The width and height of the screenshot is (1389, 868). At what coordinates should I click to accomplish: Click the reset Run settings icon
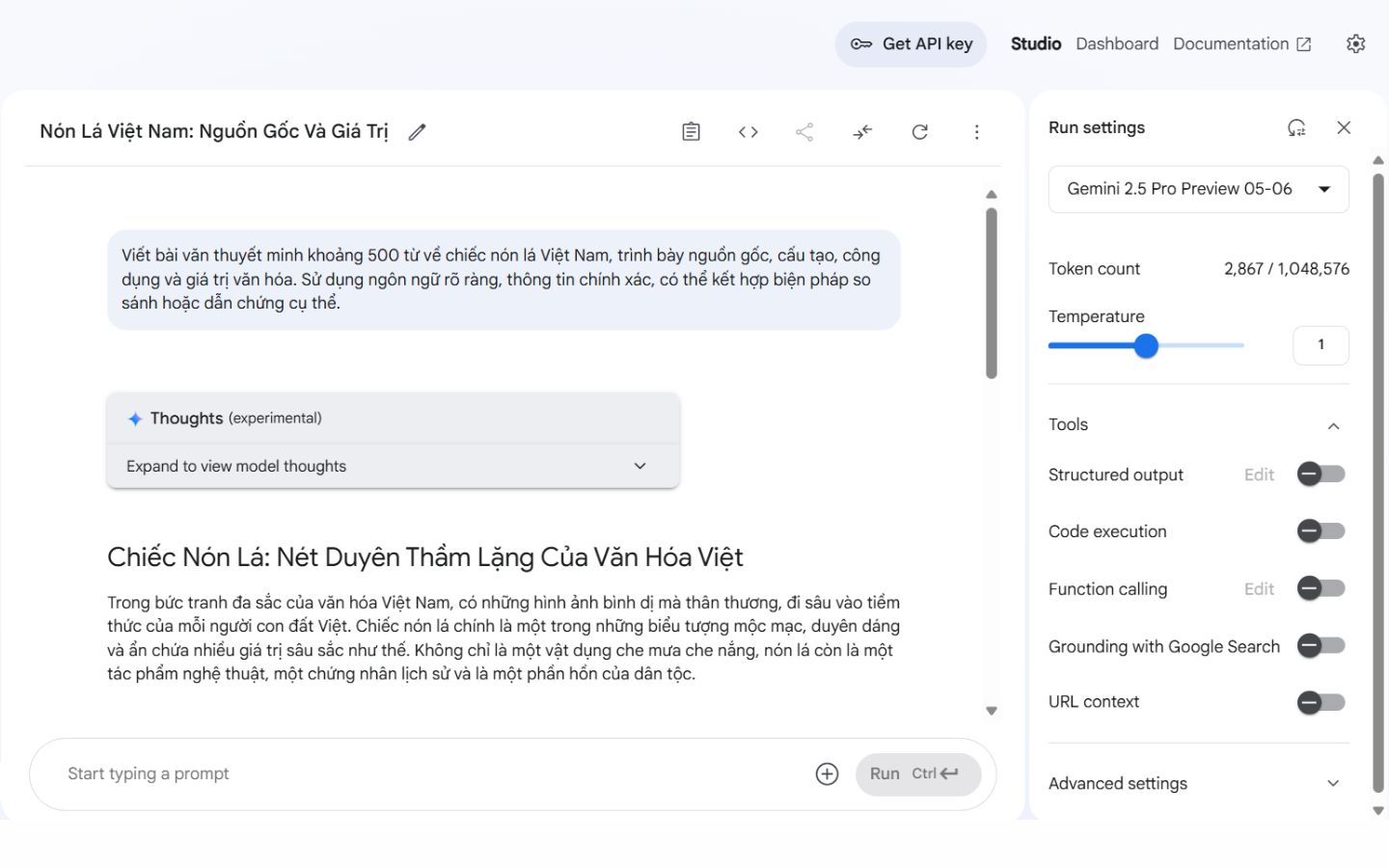pos(1297,127)
